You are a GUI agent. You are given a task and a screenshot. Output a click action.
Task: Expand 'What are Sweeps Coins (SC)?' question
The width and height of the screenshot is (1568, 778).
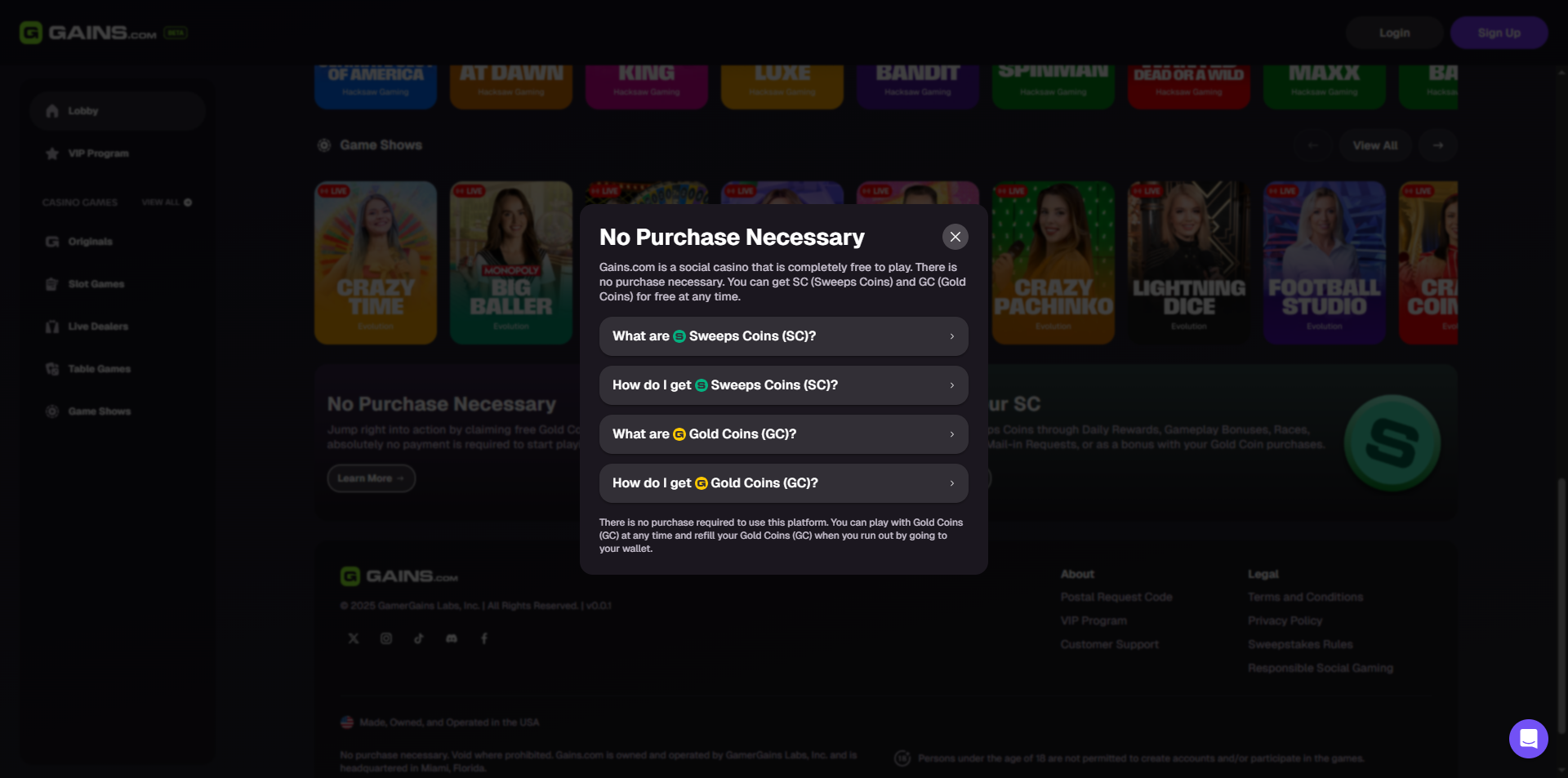(x=783, y=336)
